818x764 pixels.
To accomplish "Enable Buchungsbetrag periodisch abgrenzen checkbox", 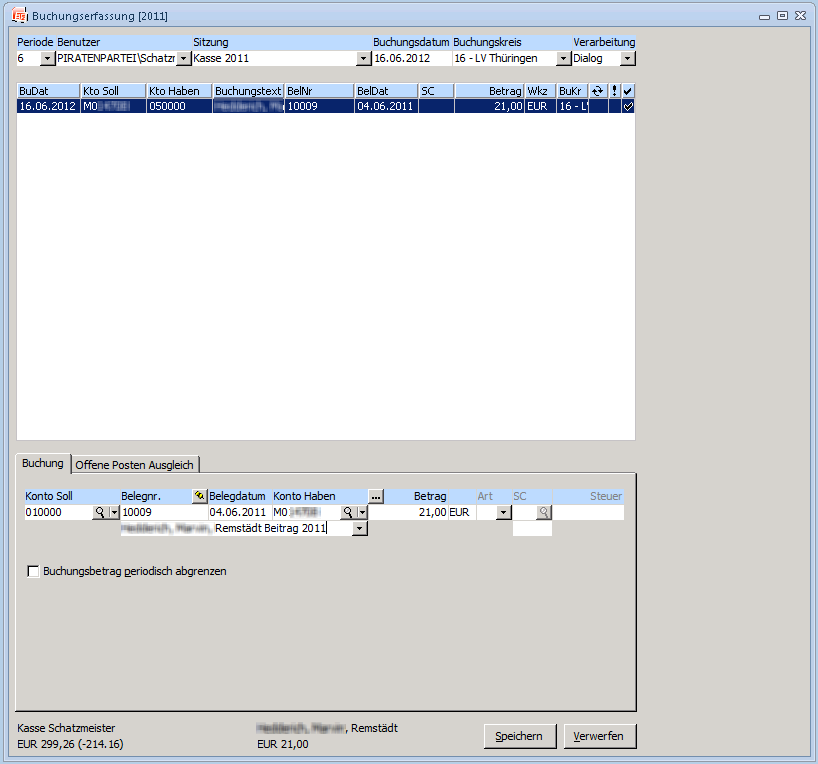I will (34, 571).
